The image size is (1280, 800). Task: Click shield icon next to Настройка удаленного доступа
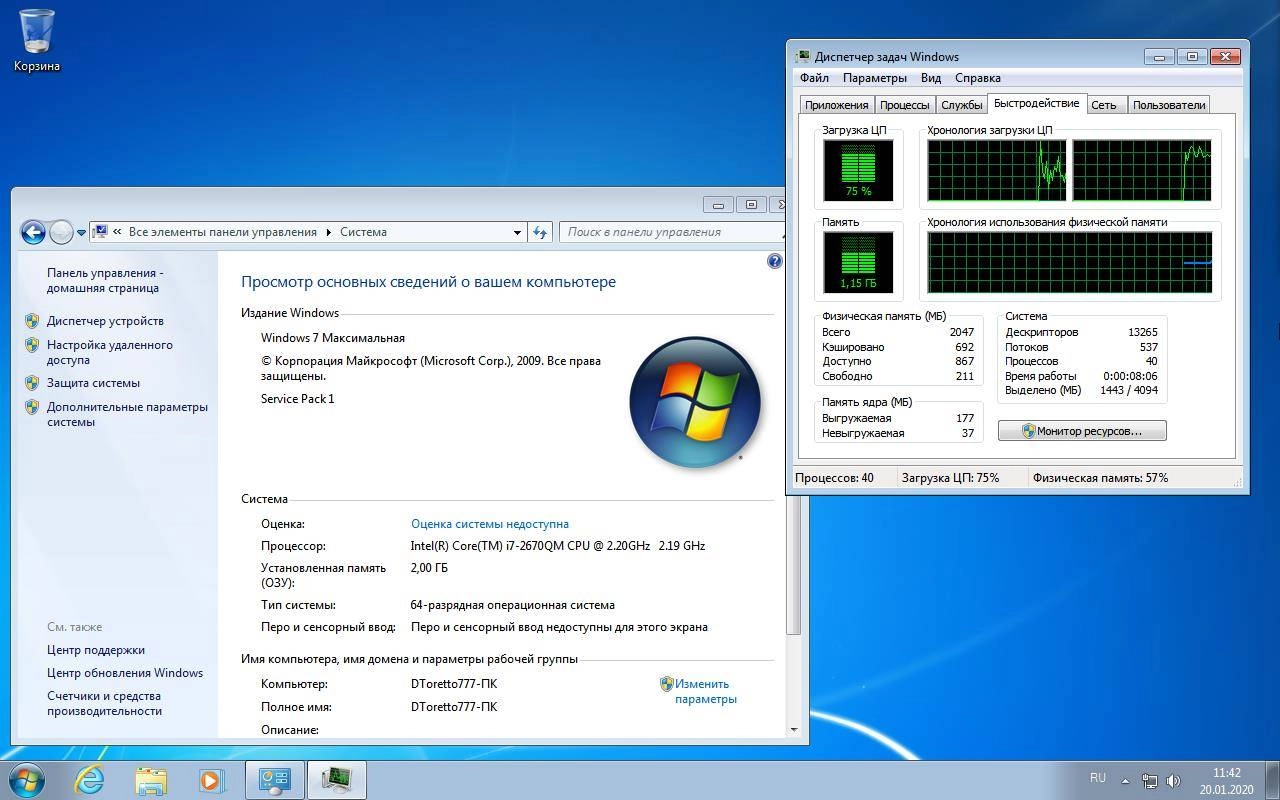pyautogui.click(x=32, y=345)
